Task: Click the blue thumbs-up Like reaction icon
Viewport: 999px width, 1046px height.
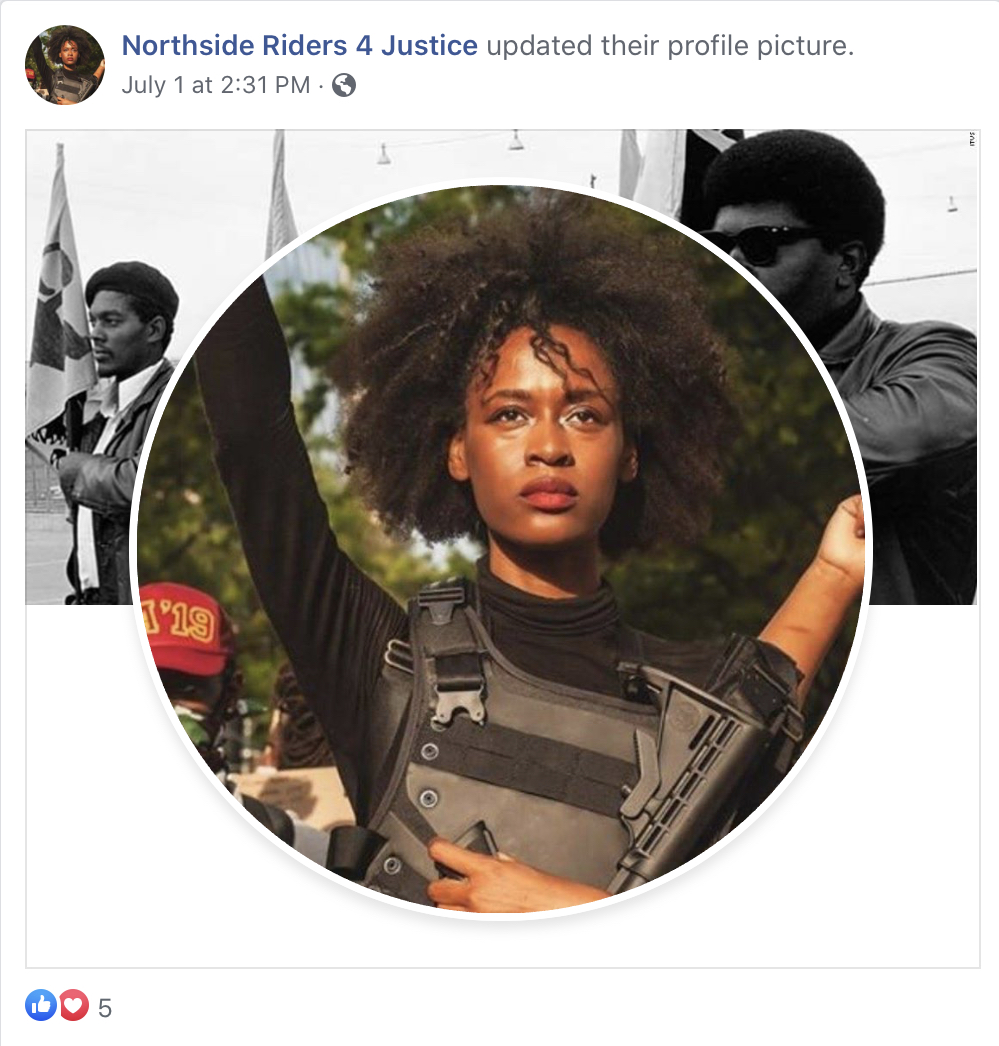Action: point(41,1005)
